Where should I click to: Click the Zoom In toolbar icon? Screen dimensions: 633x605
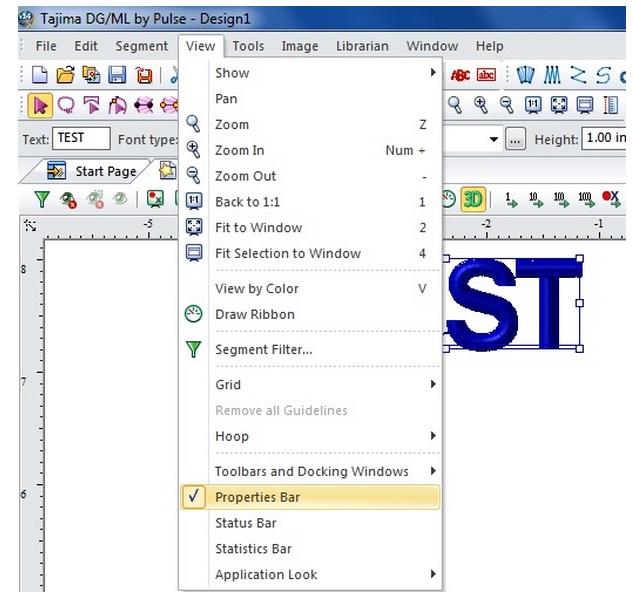[481, 105]
